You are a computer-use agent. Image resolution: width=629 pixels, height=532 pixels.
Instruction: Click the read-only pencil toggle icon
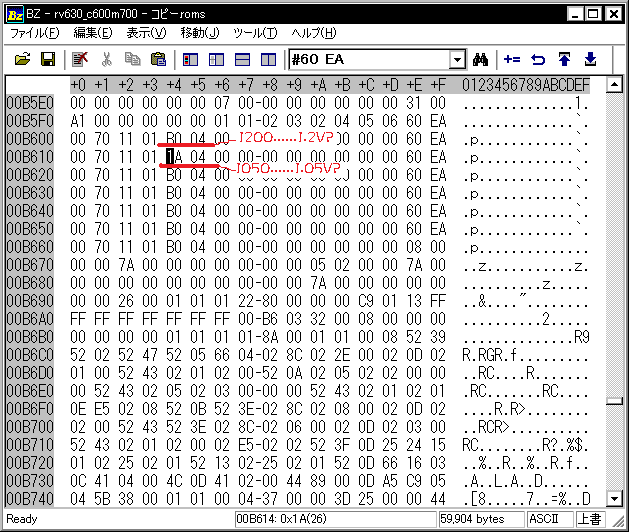click(80, 59)
